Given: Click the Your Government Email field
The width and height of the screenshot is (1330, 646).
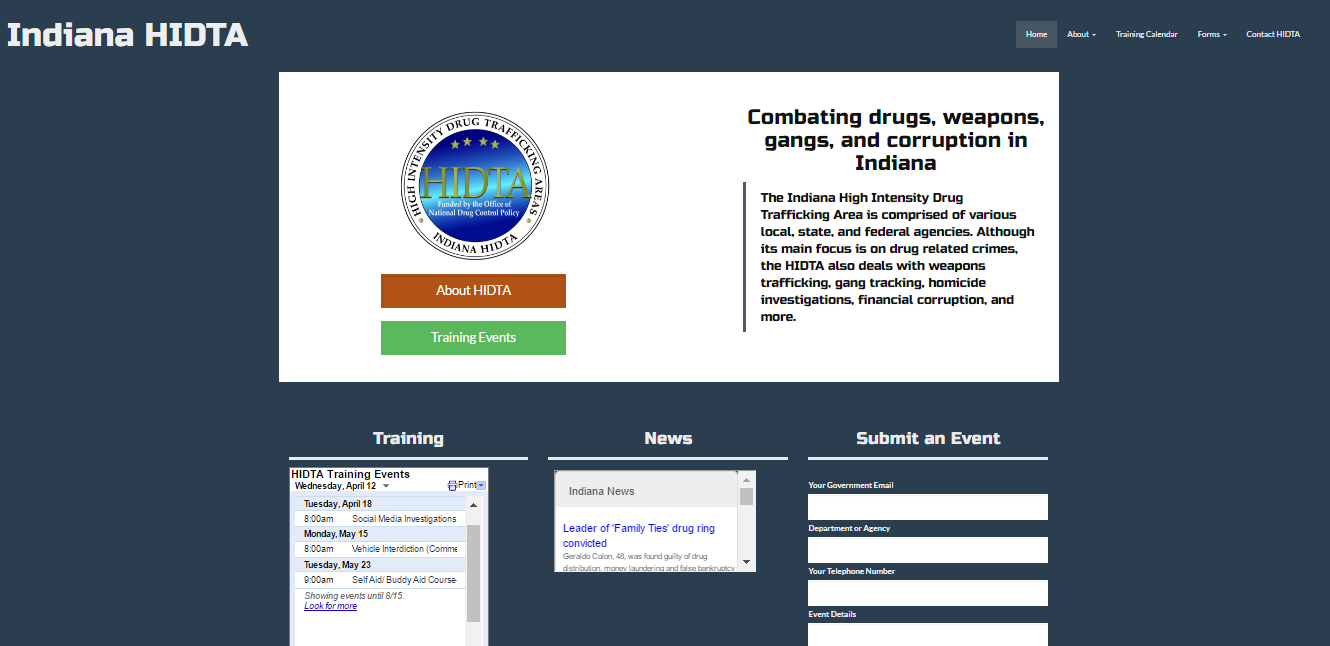Looking at the screenshot, I should (x=927, y=507).
